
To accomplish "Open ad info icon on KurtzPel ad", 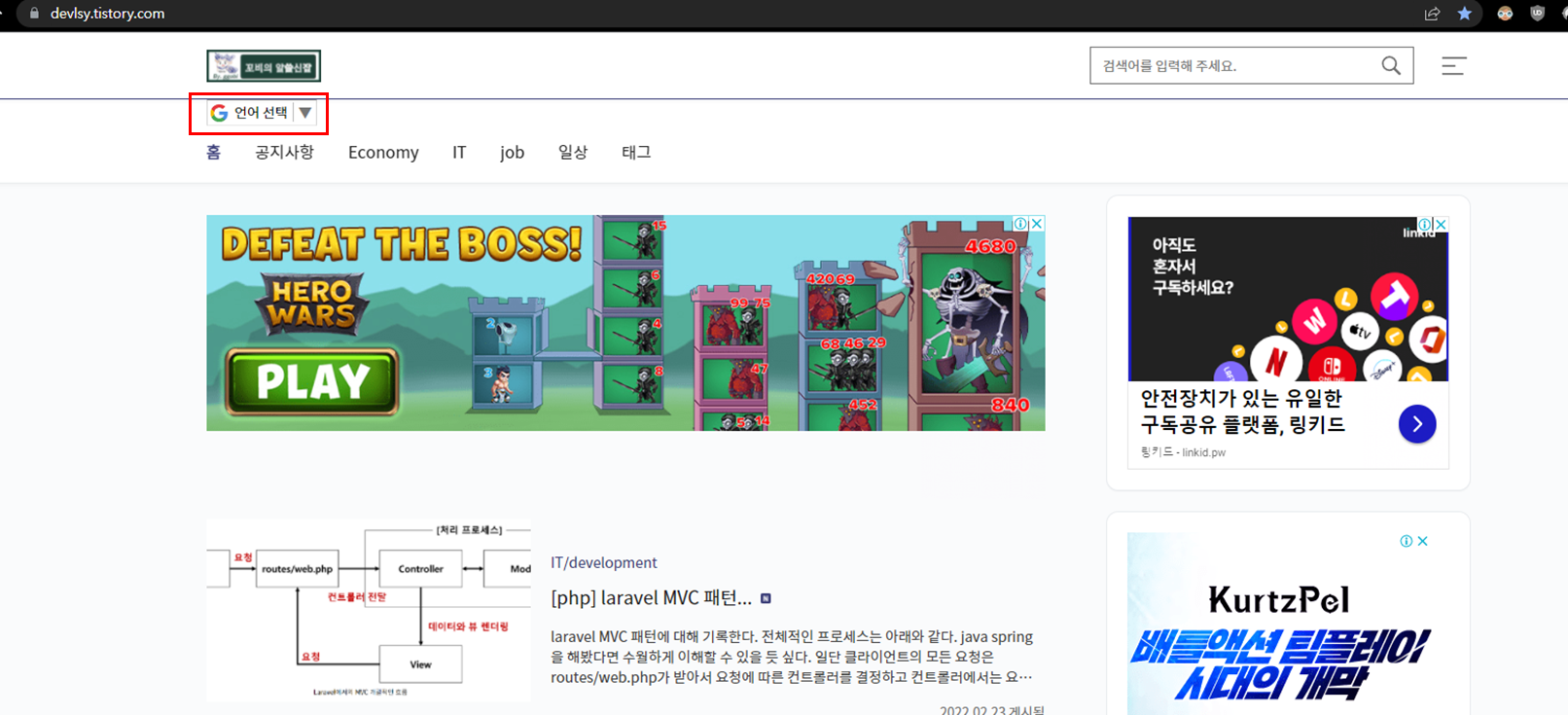I will coord(1406,541).
